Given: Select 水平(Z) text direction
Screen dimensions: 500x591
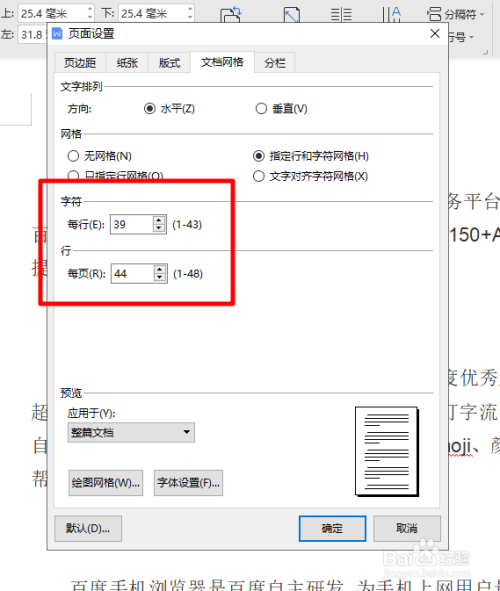Looking at the screenshot, I should coord(169,109).
